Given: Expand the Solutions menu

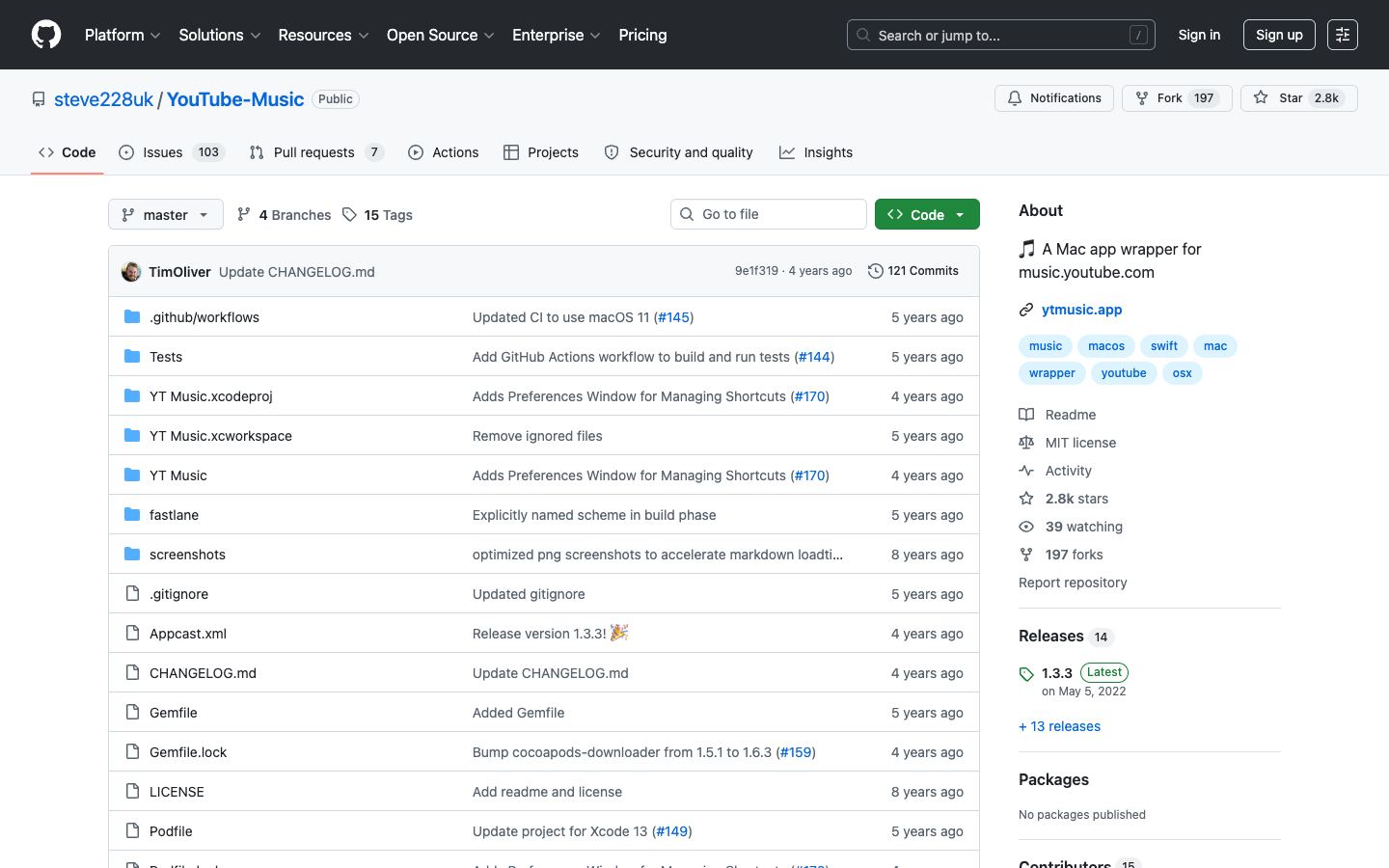Looking at the screenshot, I should 220,35.
